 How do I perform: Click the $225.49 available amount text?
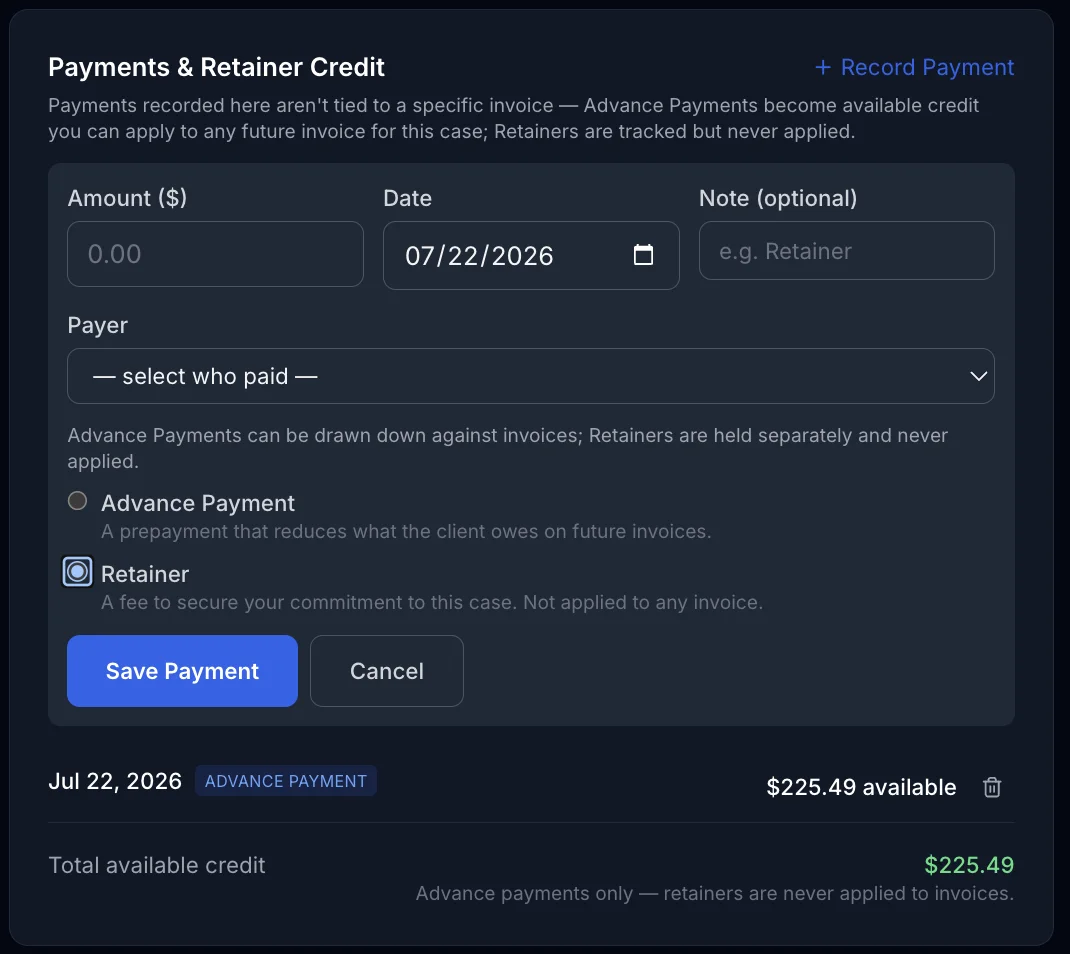[x=861, y=787]
